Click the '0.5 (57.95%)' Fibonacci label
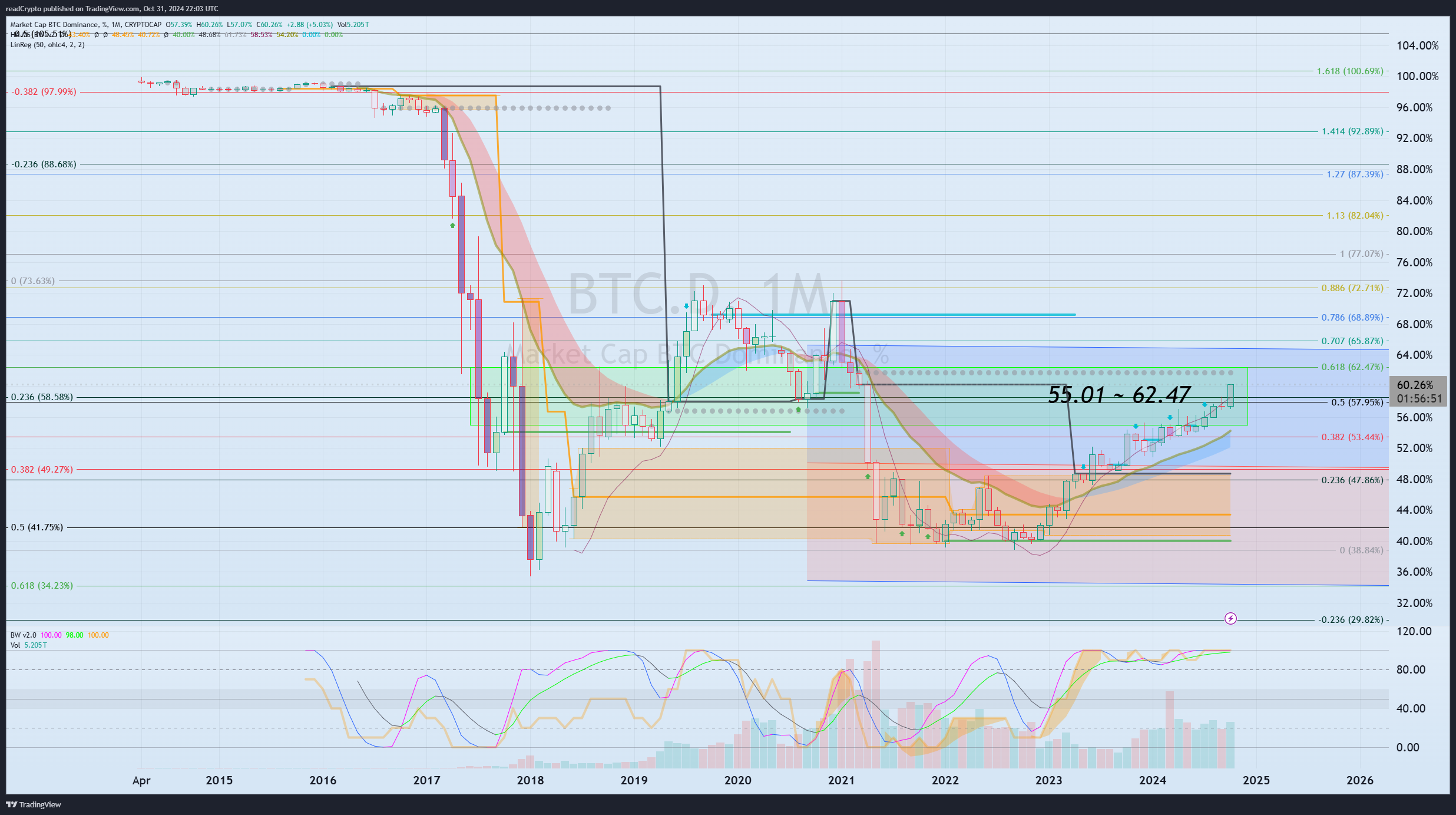This screenshot has height=815, width=1456. 1357,402
